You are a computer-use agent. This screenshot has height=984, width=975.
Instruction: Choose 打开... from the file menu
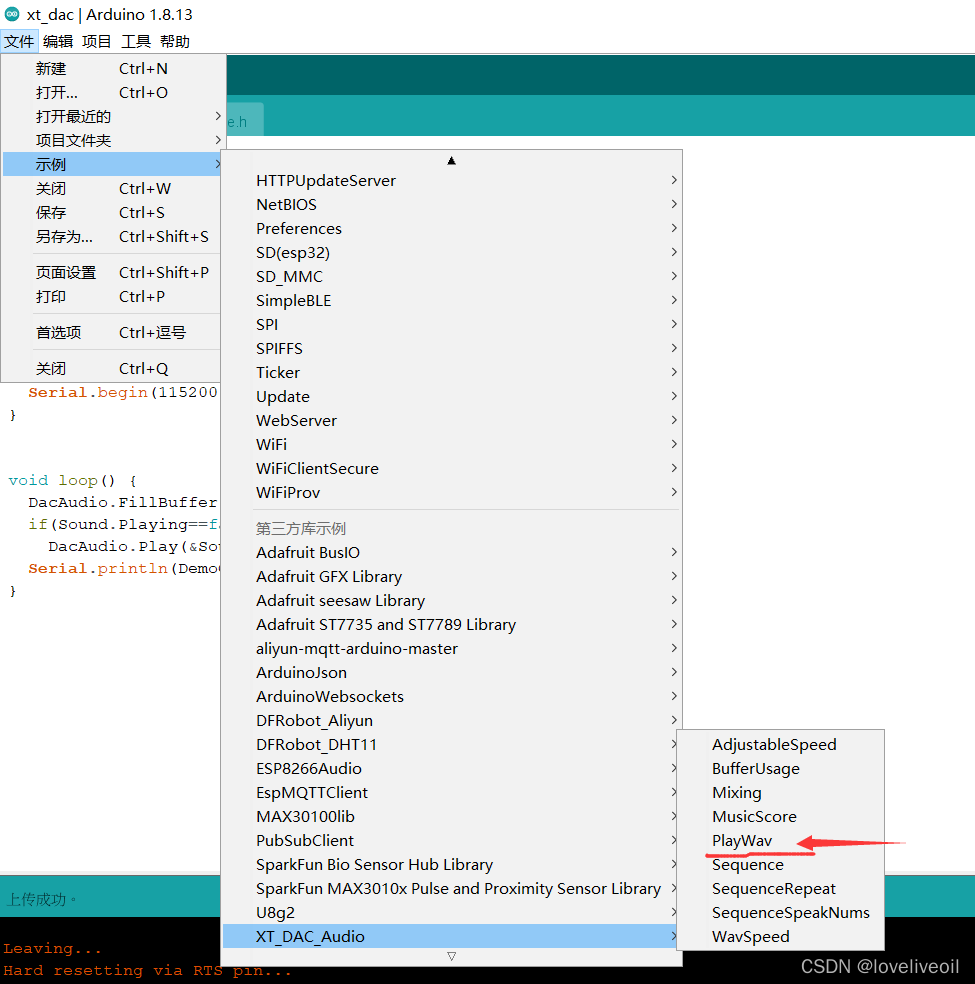click(x=112, y=92)
